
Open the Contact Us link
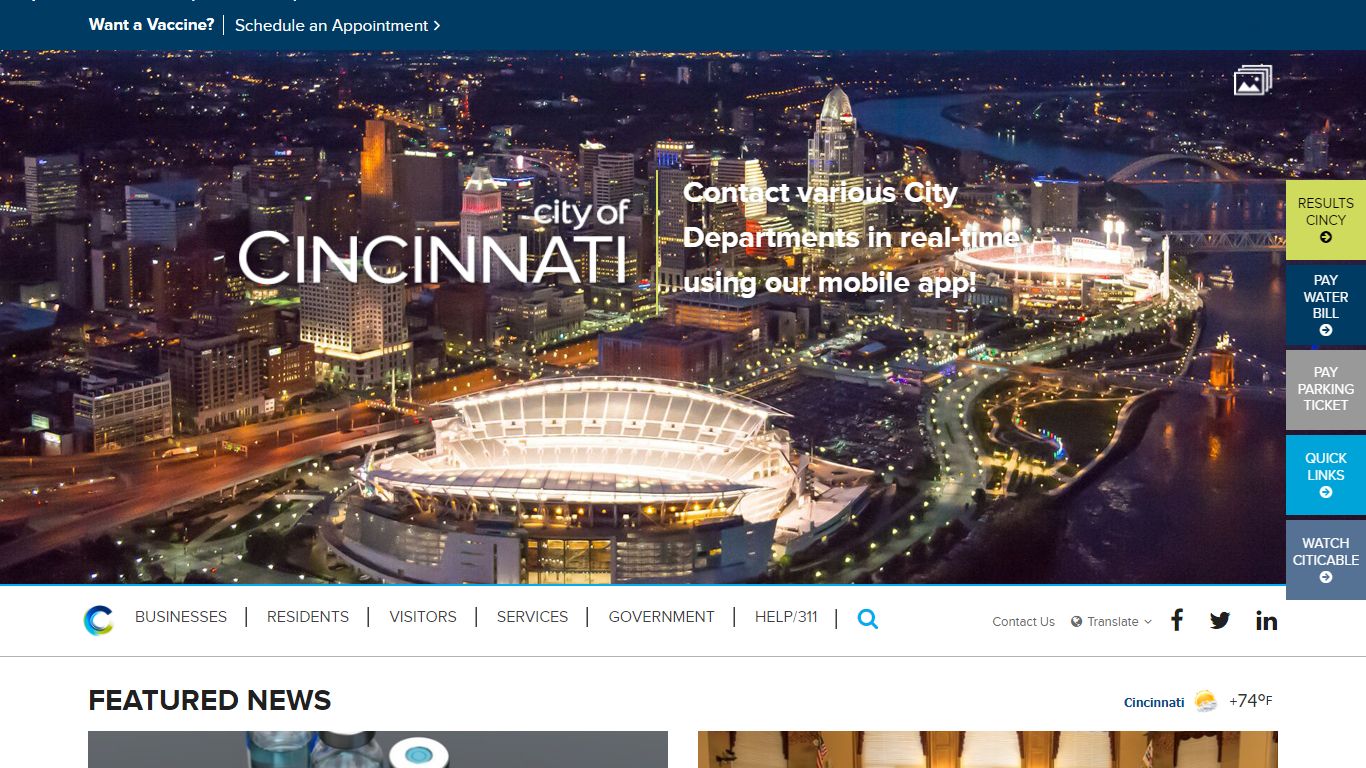point(1023,621)
